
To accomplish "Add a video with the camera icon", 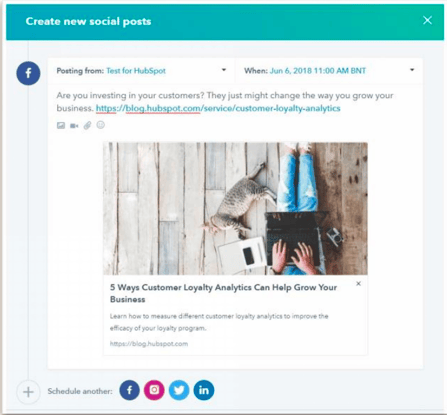I will coord(74,126).
